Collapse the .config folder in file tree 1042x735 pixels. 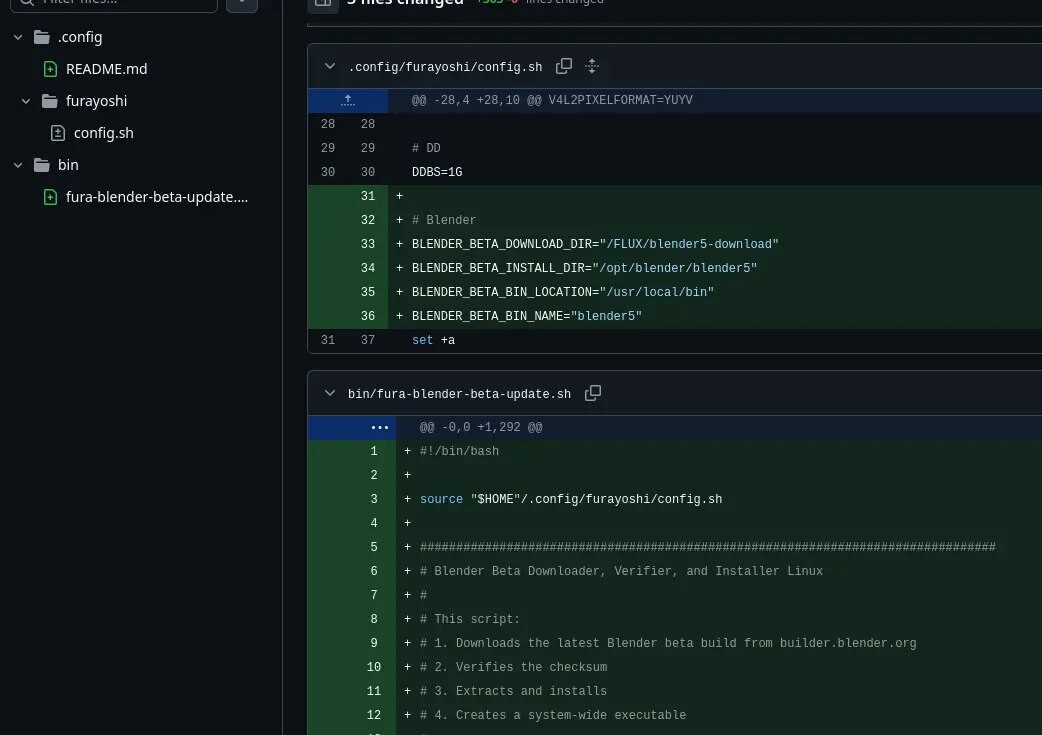[18, 37]
